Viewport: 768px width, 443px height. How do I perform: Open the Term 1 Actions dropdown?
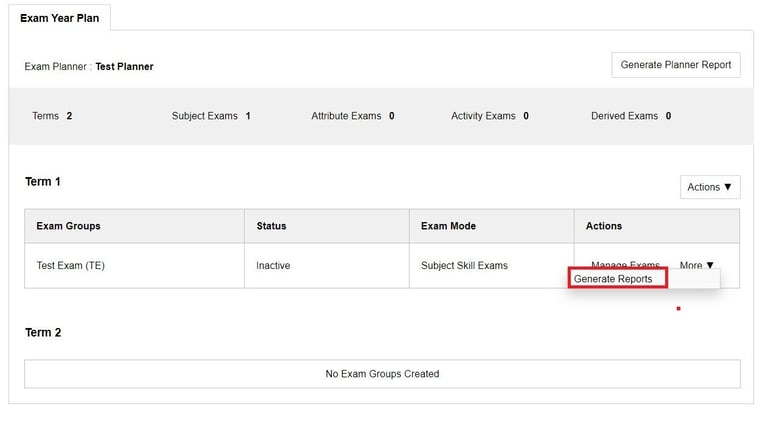pos(710,187)
